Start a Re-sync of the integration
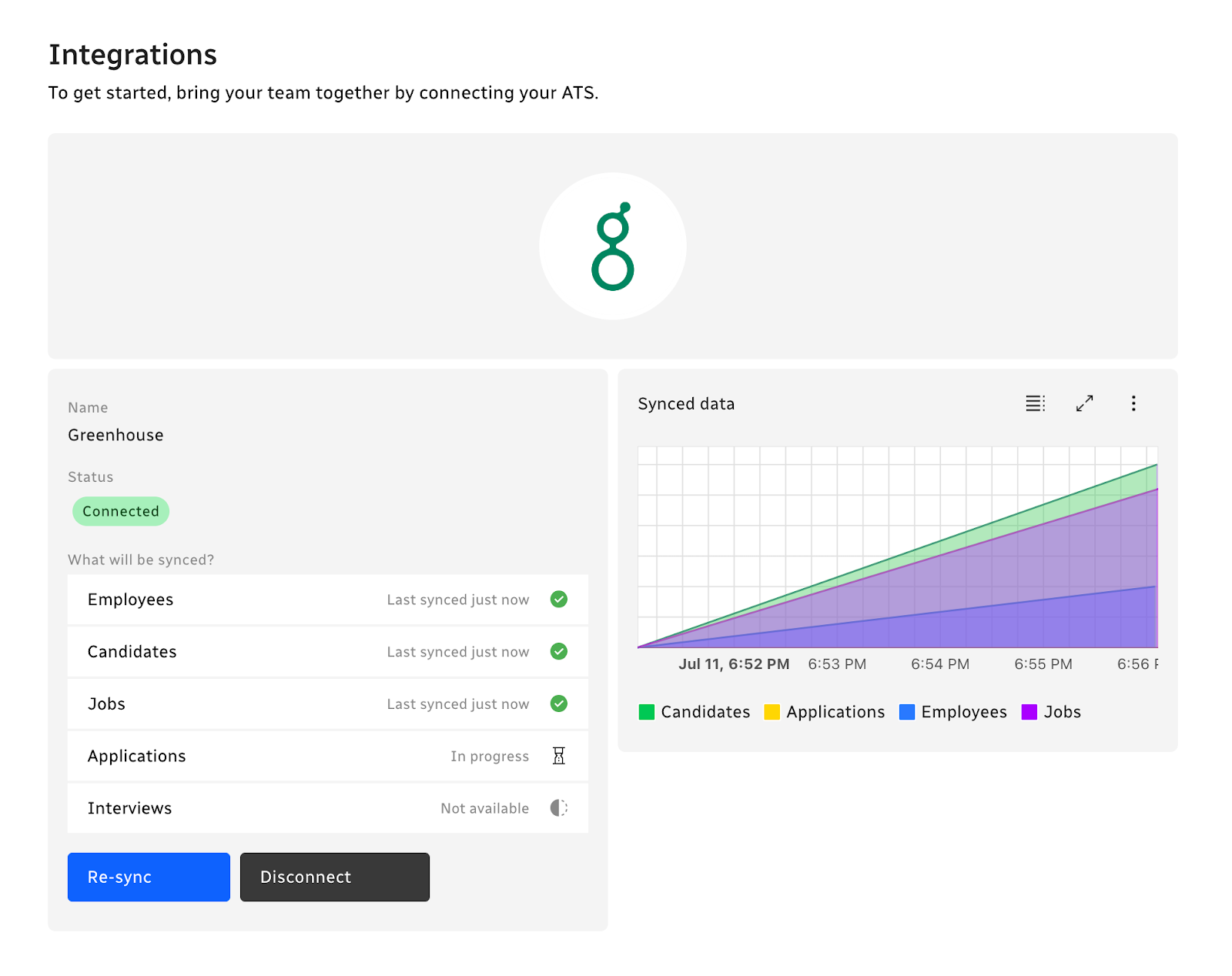Screen dimensions: 1232x976 (149, 877)
